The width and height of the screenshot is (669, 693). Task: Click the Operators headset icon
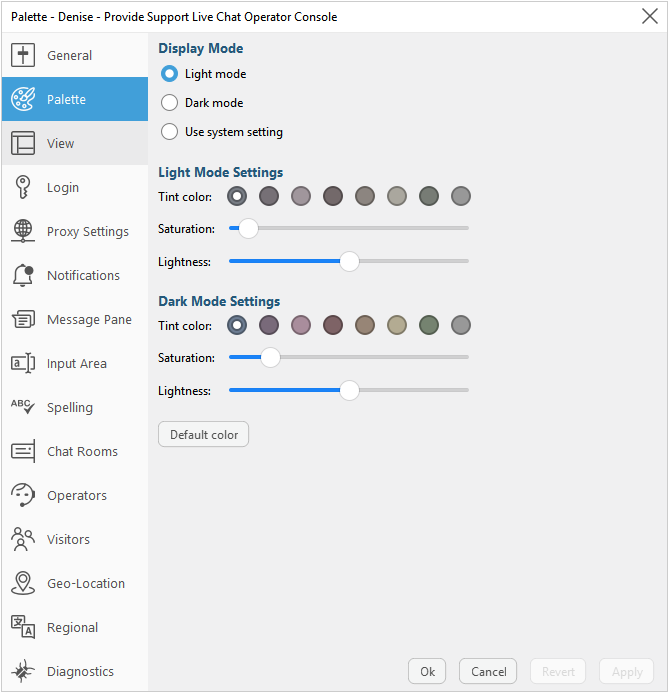(x=23, y=495)
